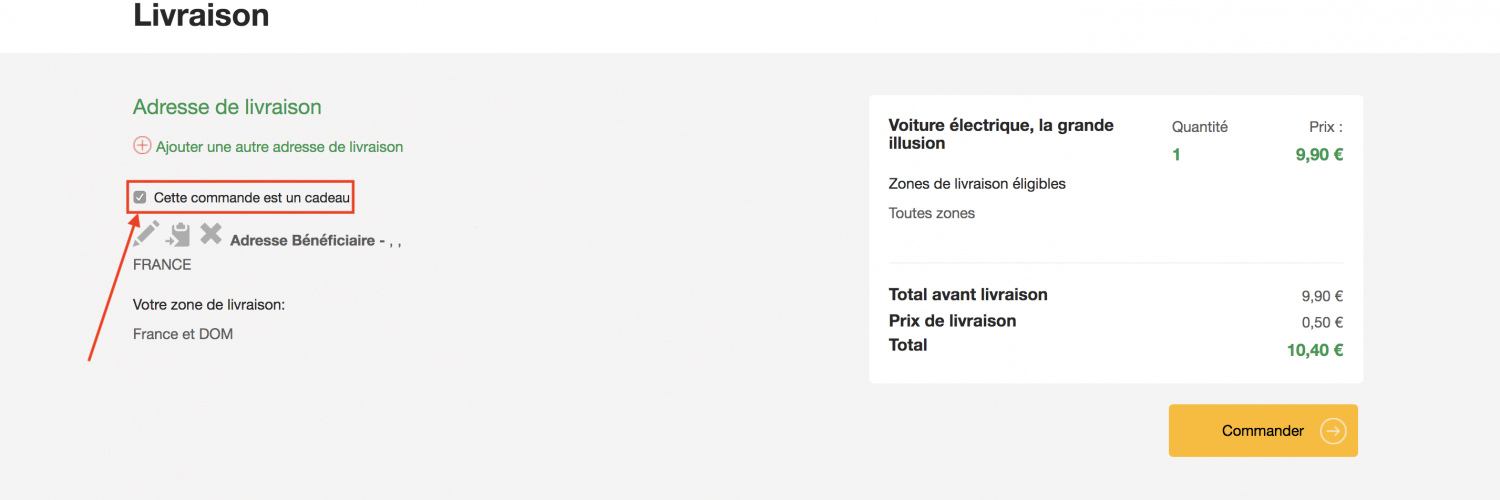Delete the address with the X icon
This screenshot has height=500, width=1500.
211,234
